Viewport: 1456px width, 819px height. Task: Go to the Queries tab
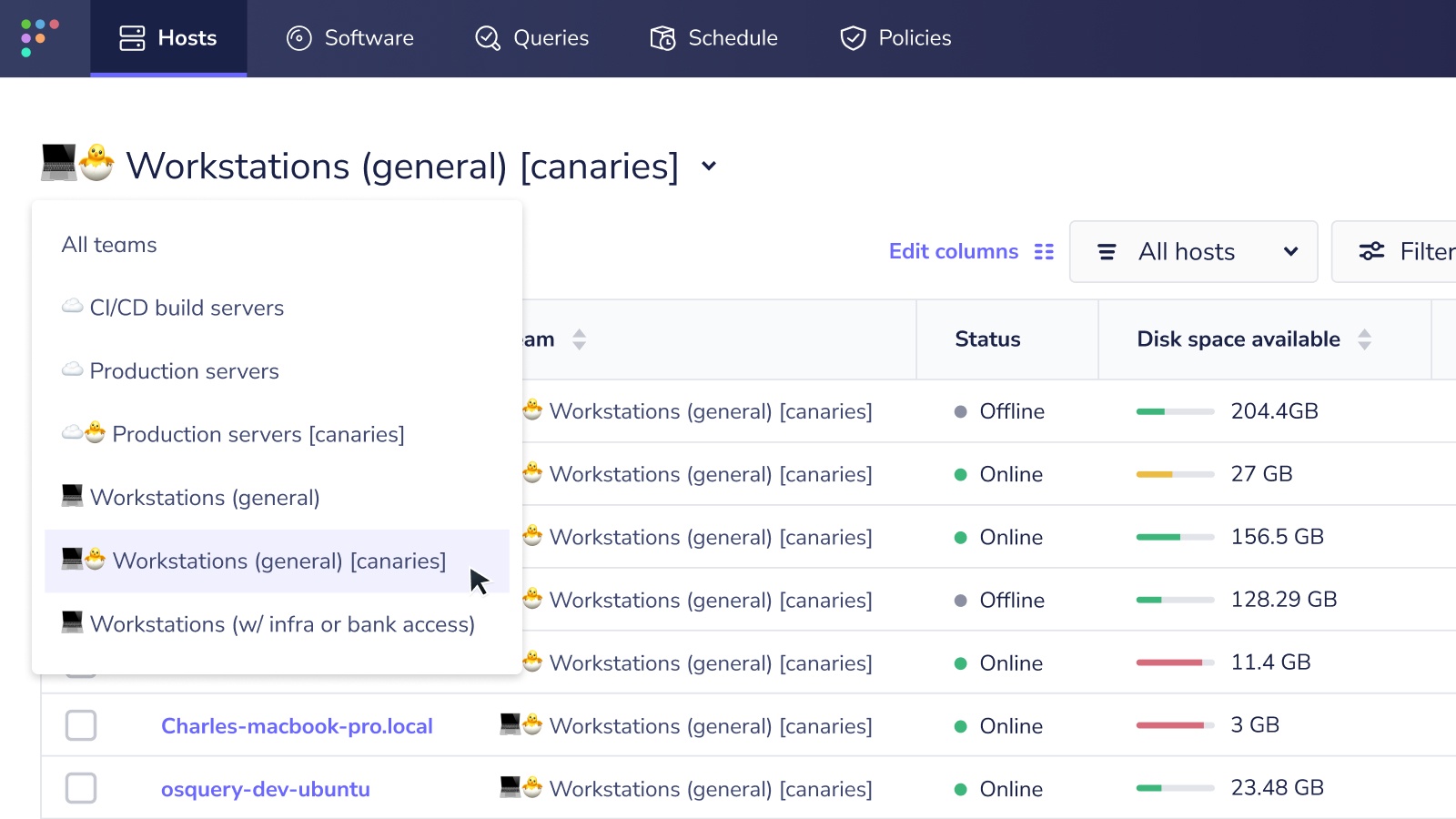point(532,38)
